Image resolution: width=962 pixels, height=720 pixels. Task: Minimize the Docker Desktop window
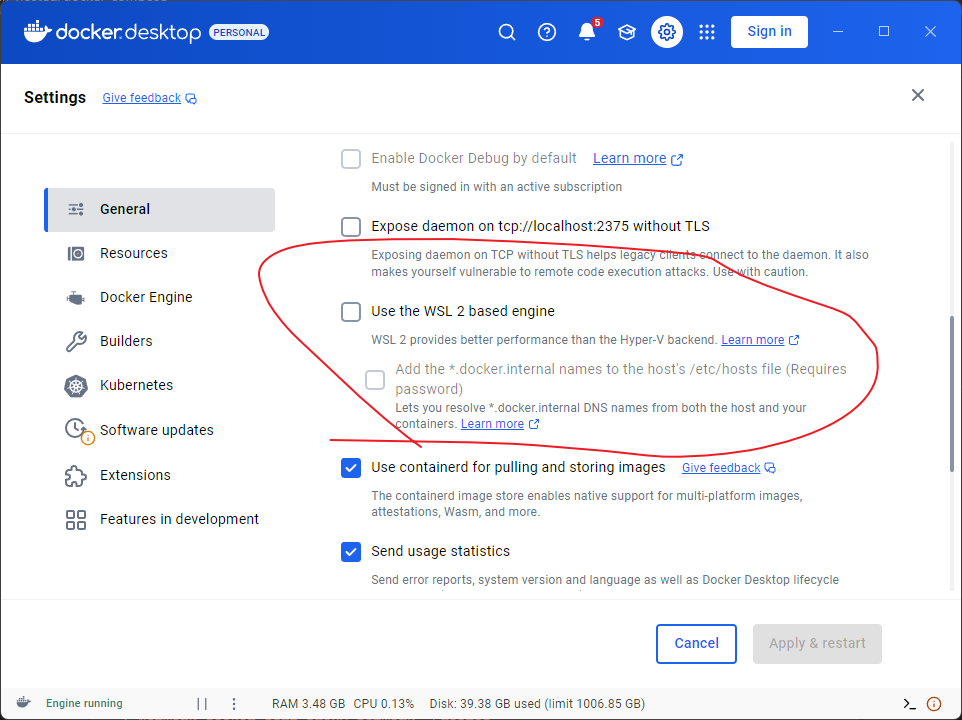[x=837, y=31]
